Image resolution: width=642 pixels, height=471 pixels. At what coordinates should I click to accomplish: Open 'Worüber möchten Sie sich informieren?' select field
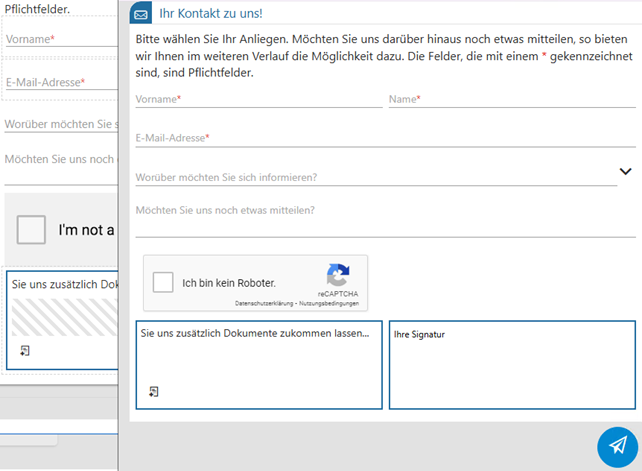pos(376,177)
